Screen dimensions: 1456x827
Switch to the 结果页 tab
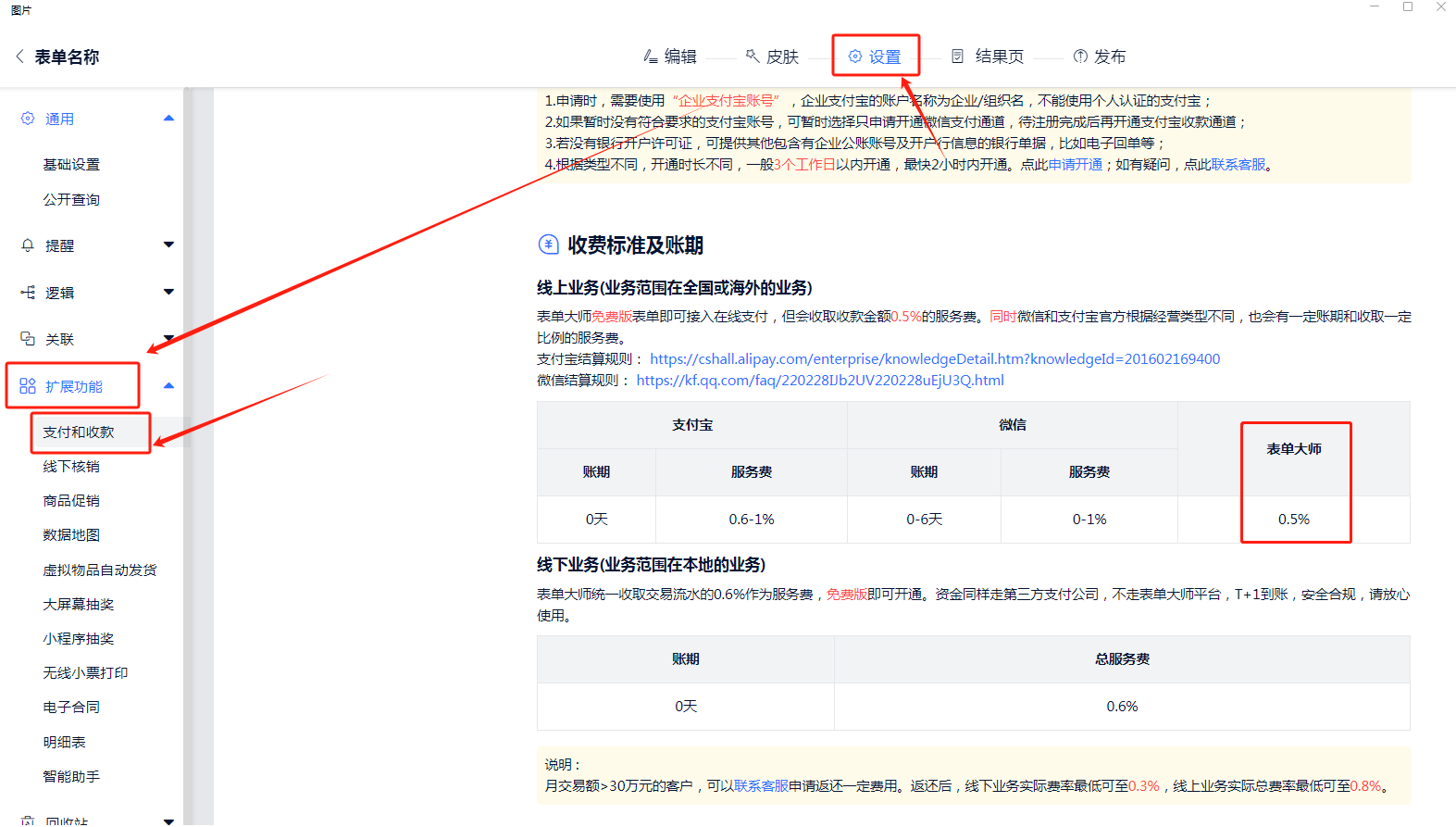[x=988, y=56]
